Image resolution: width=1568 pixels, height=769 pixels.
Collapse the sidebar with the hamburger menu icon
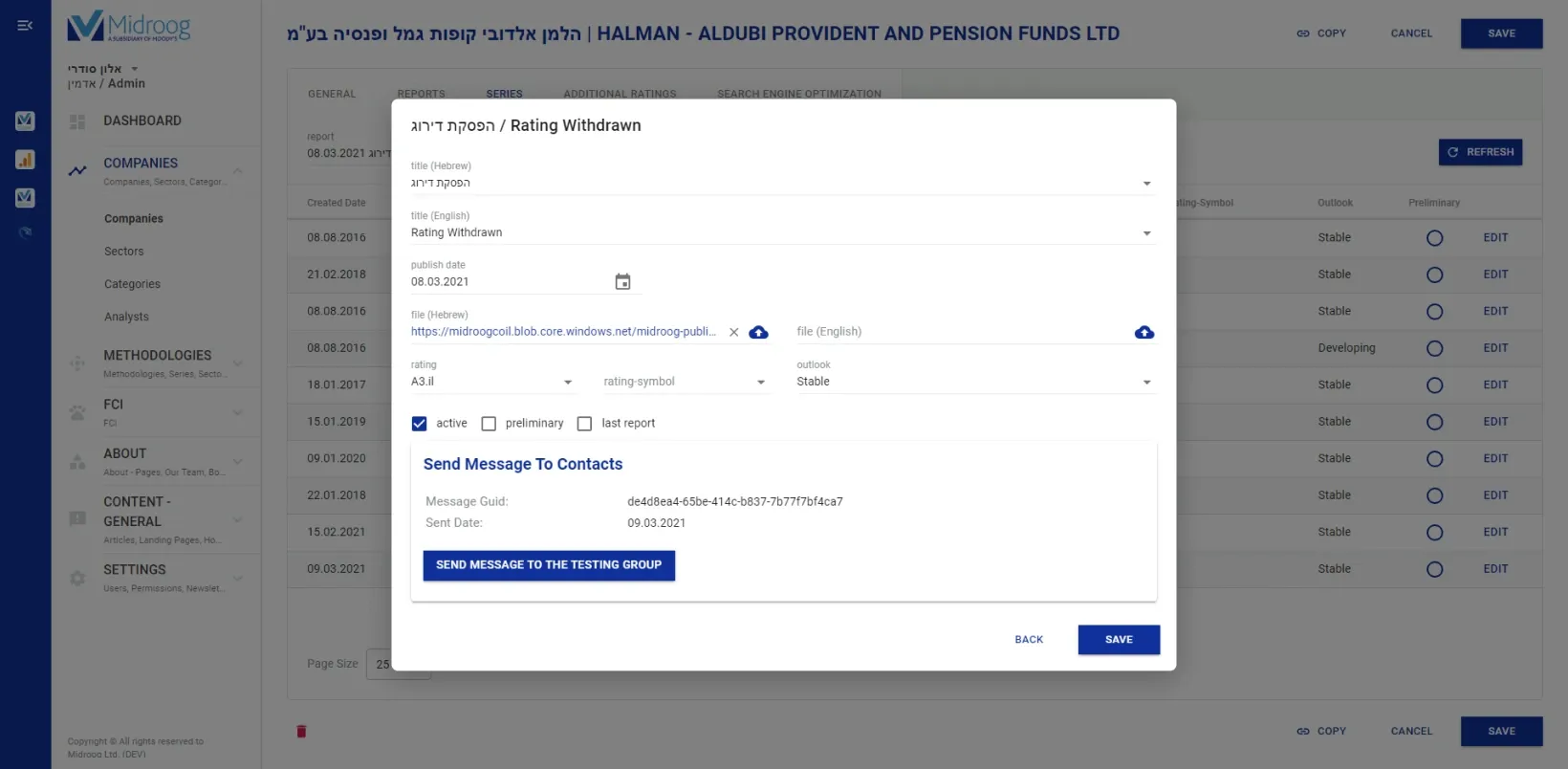pyautogui.click(x=25, y=26)
